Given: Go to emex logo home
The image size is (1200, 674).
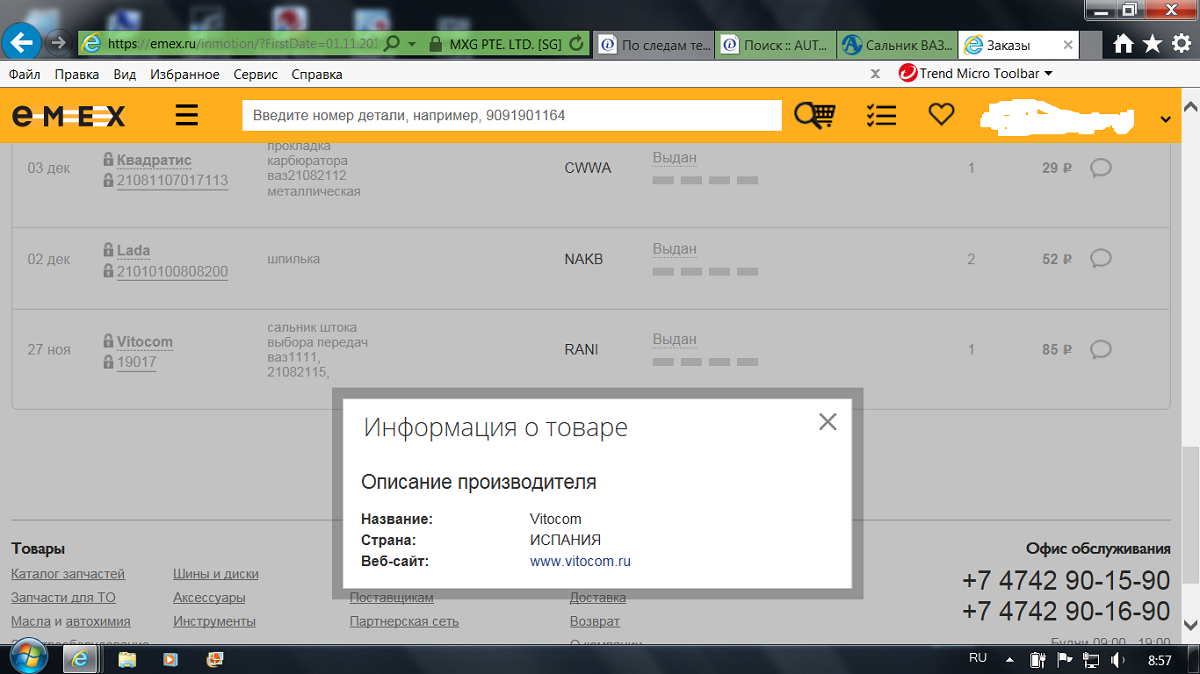Looking at the screenshot, I should [x=69, y=116].
